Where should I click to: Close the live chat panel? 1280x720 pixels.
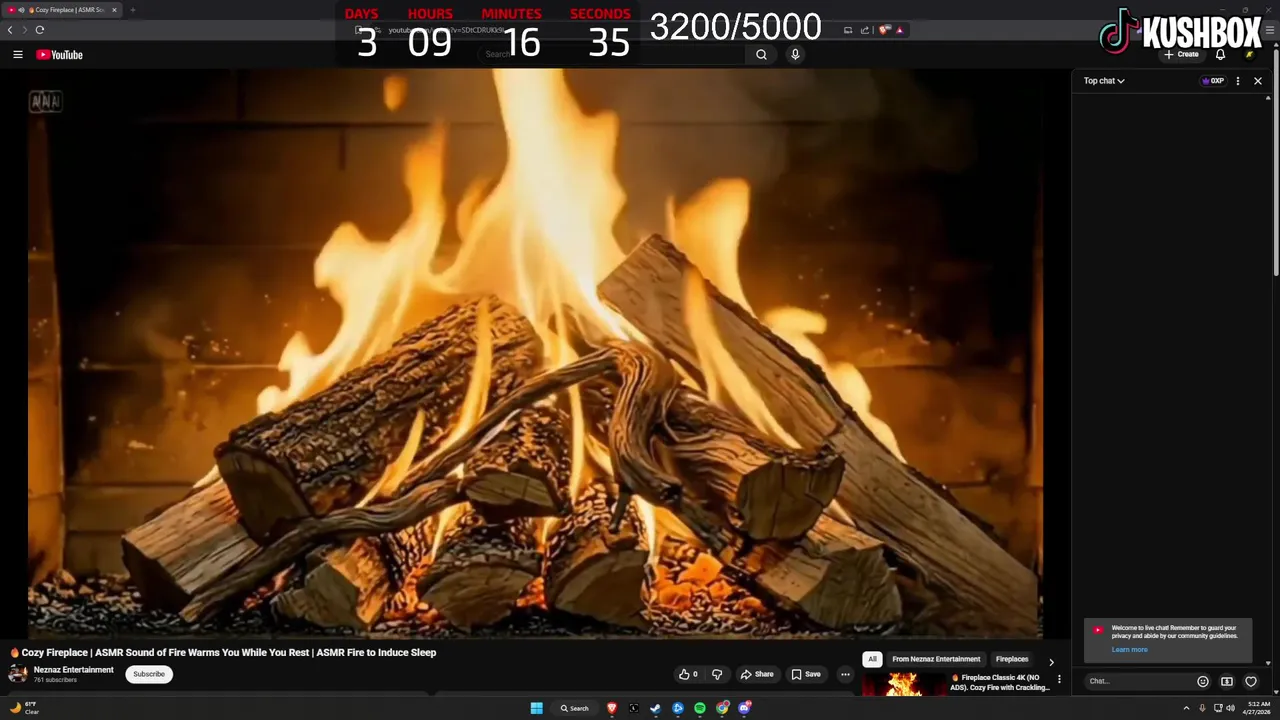click(1258, 81)
